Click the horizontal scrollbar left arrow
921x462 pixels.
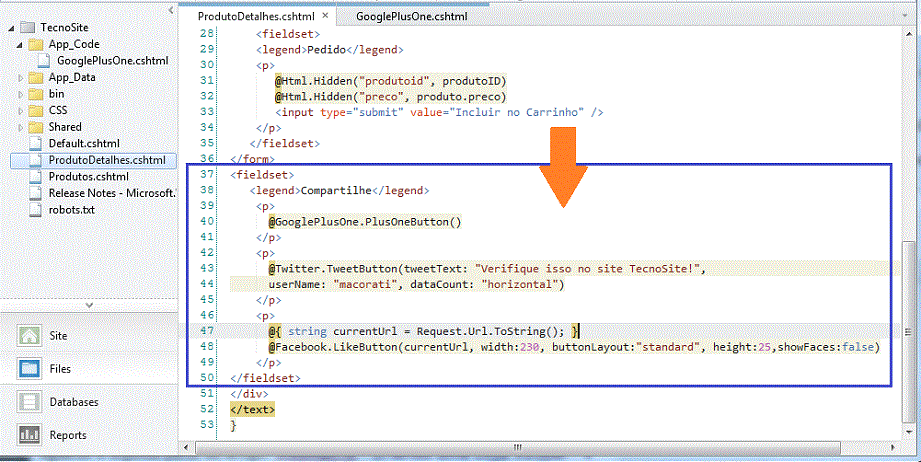coord(187,447)
